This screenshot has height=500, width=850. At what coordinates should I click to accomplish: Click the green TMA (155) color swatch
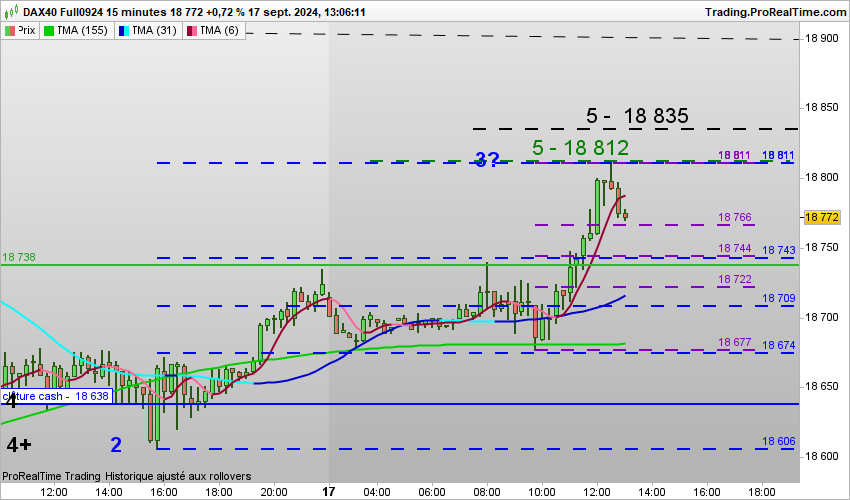(x=49, y=31)
